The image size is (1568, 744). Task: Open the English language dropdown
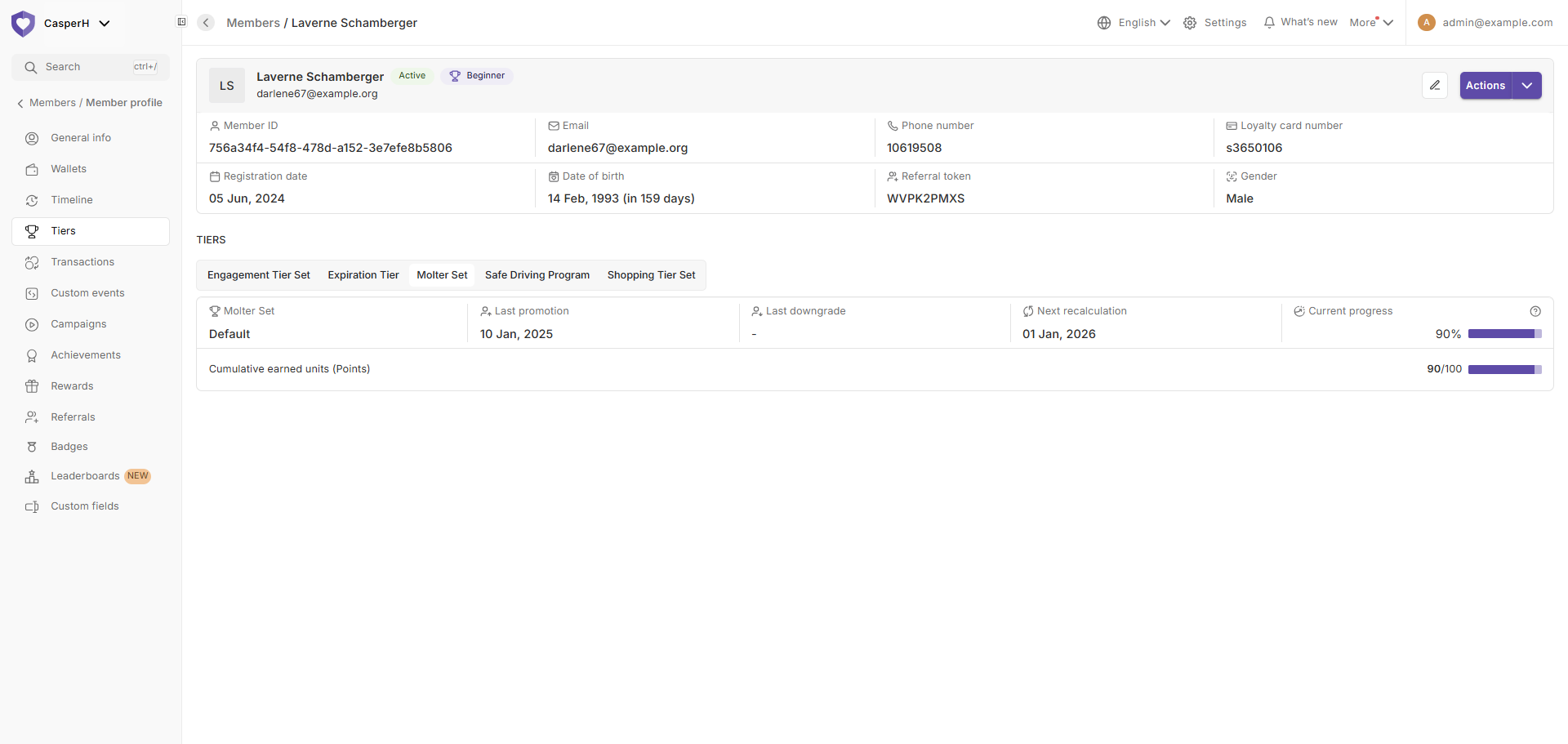(1134, 23)
